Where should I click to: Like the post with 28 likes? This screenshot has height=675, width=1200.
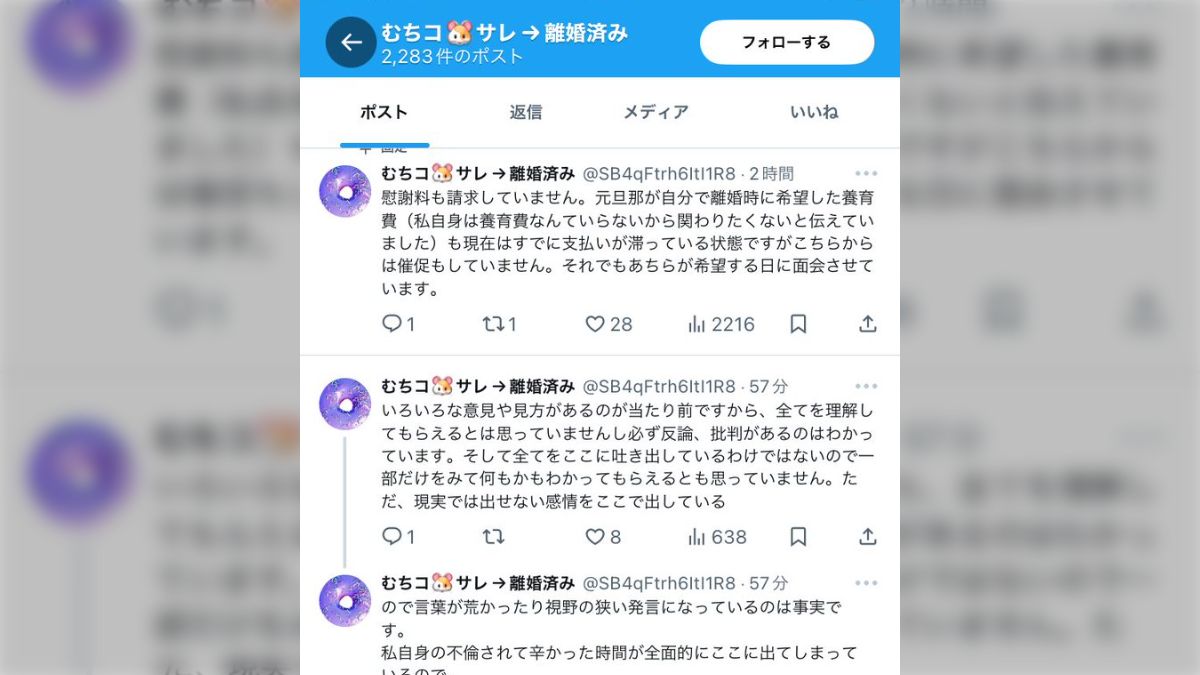click(608, 324)
